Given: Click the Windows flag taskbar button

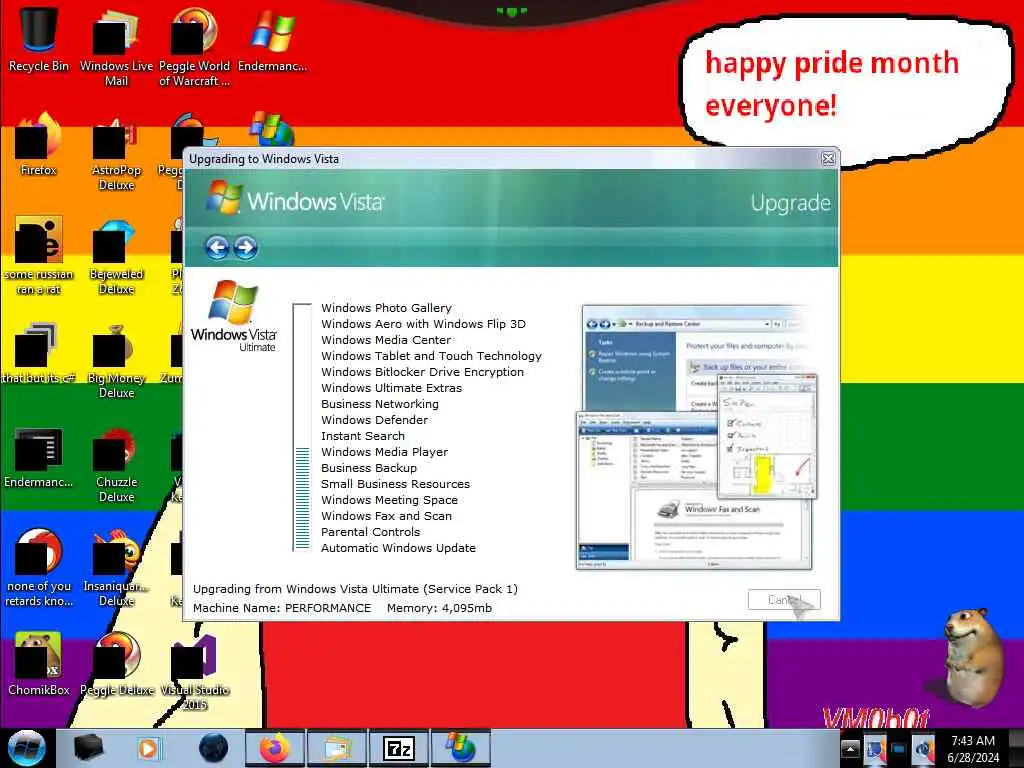Looking at the screenshot, I should tap(460, 748).
